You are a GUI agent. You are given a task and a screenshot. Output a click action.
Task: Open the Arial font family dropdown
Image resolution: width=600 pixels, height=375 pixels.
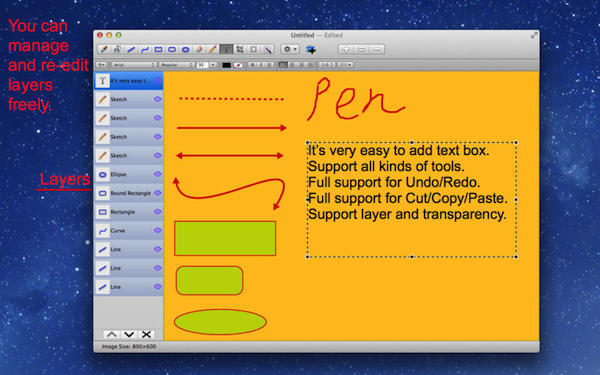[134, 65]
